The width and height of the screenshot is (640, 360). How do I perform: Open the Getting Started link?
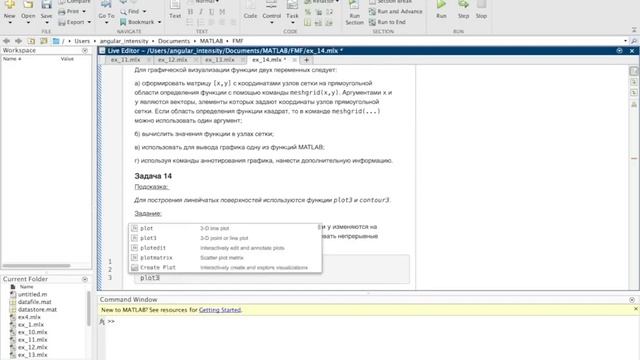coord(220,310)
